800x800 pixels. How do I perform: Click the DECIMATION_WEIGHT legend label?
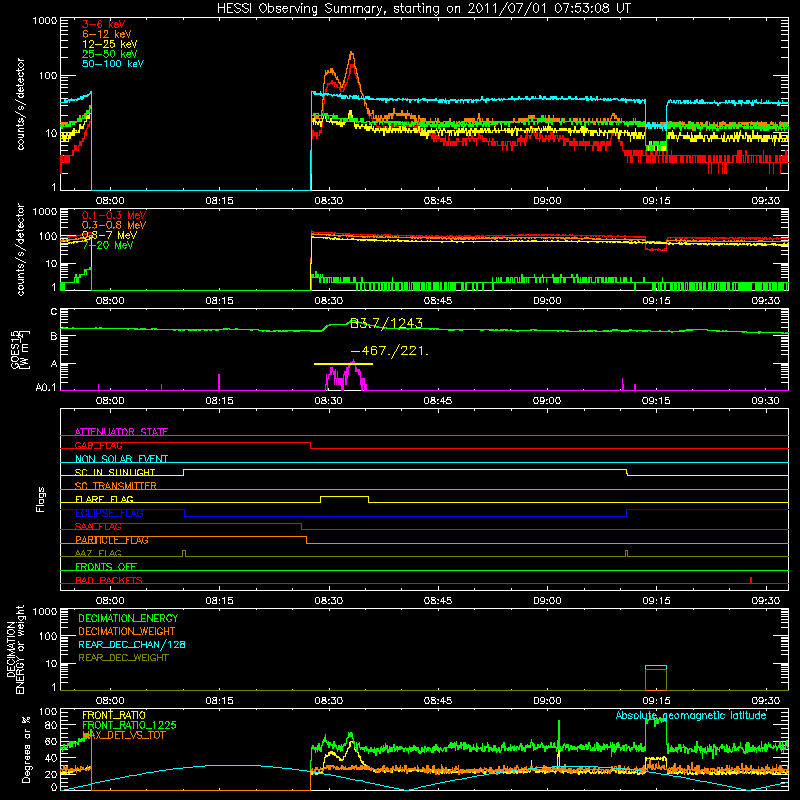127,632
